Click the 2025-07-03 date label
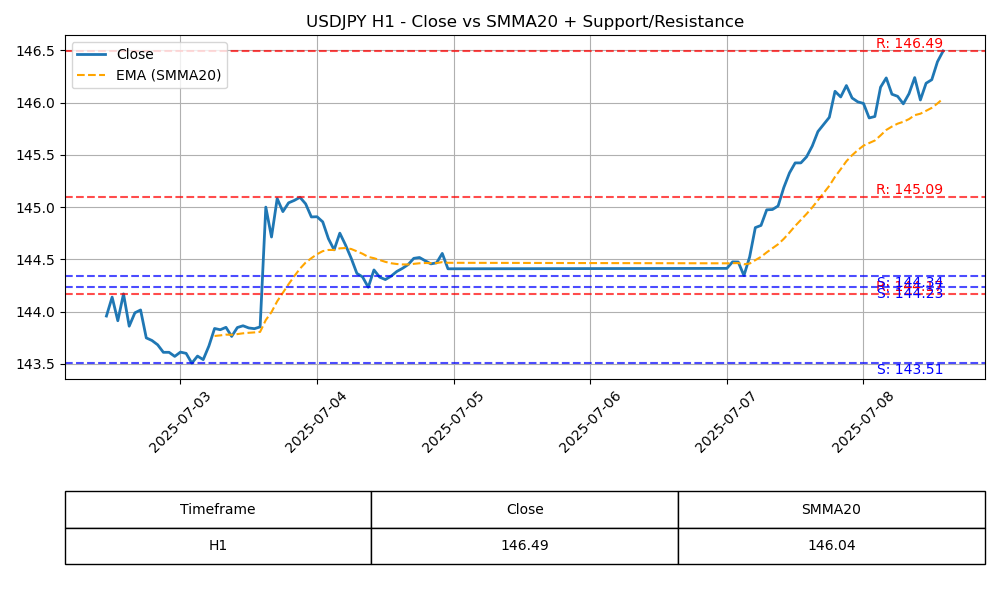Screen dimensions: 1000x600 click(x=179, y=422)
